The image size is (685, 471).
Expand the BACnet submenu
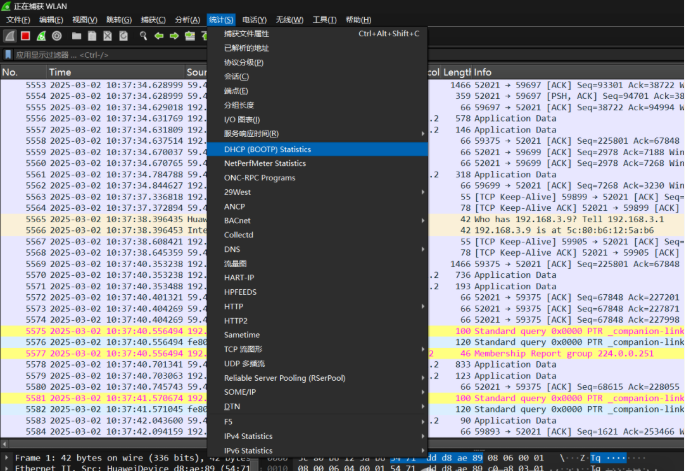[x=317, y=221]
